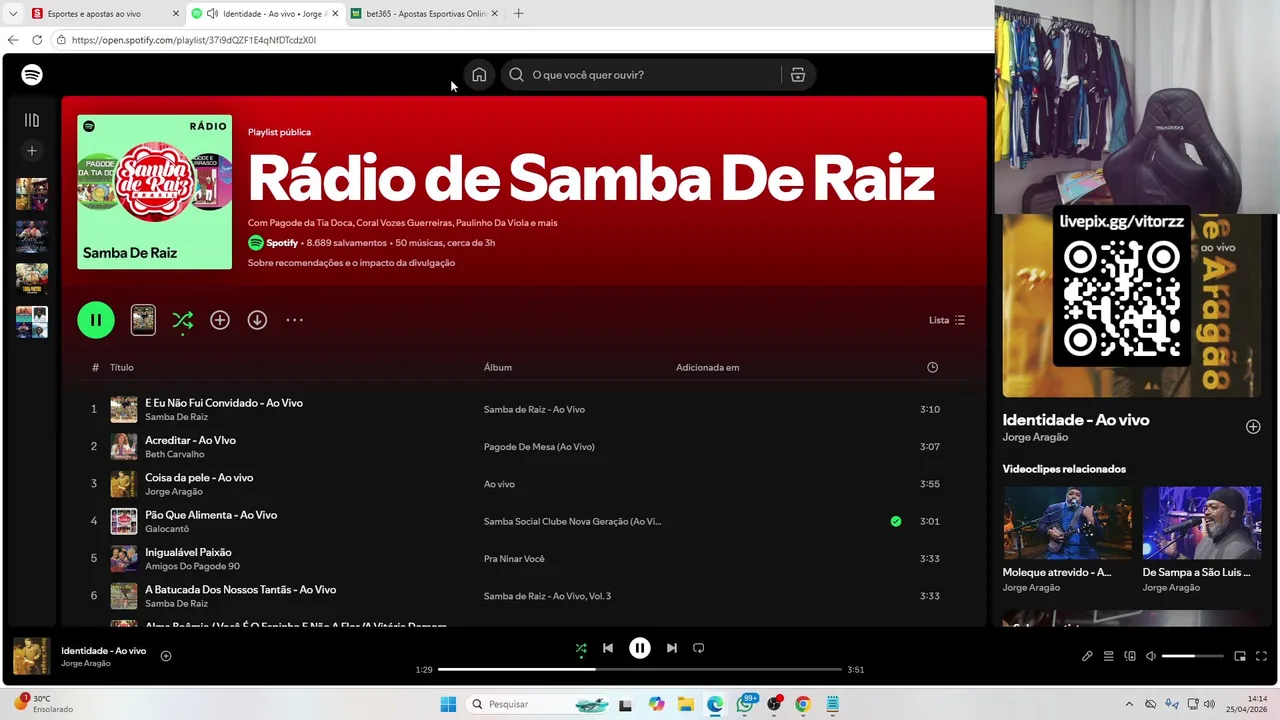Image resolution: width=1280 pixels, height=720 pixels.
Task: Open the miniplayer icon
Action: [1240, 656]
